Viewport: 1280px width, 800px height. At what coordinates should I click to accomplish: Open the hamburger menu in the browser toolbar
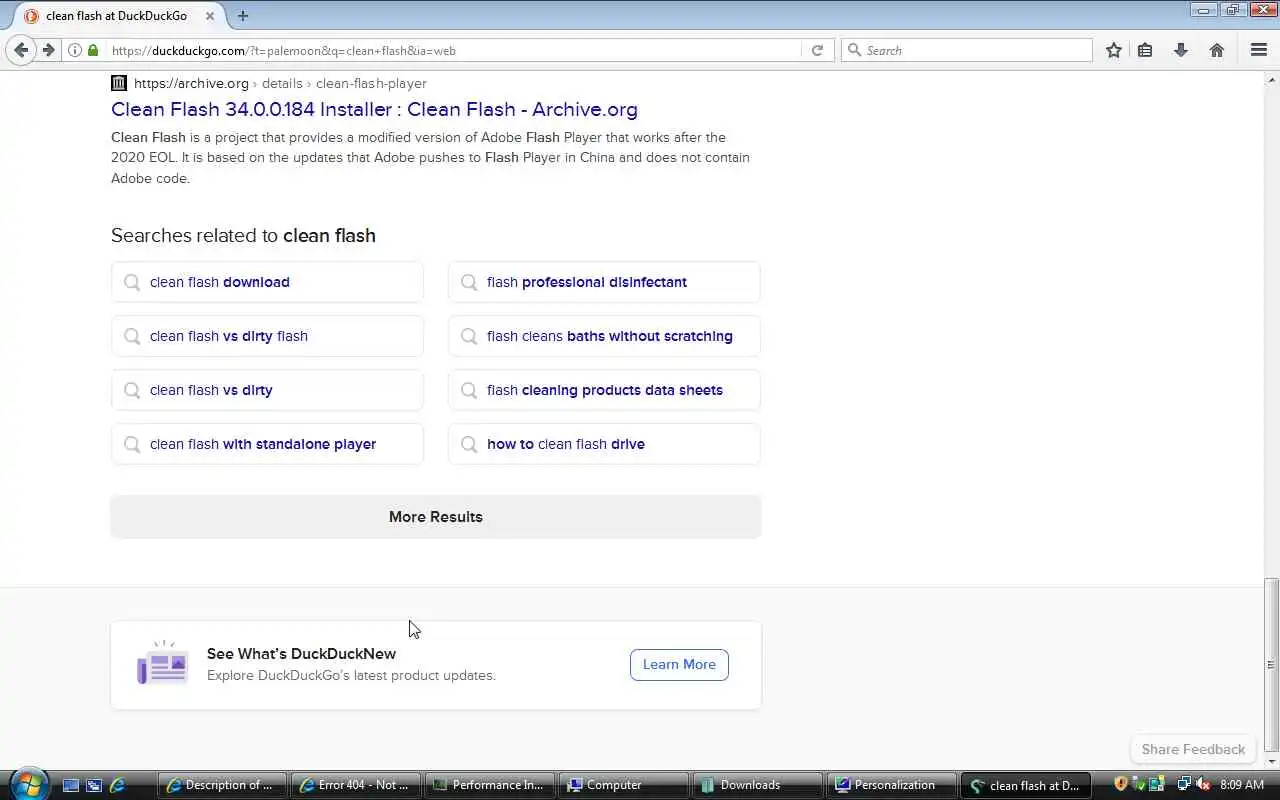pyautogui.click(x=1259, y=50)
